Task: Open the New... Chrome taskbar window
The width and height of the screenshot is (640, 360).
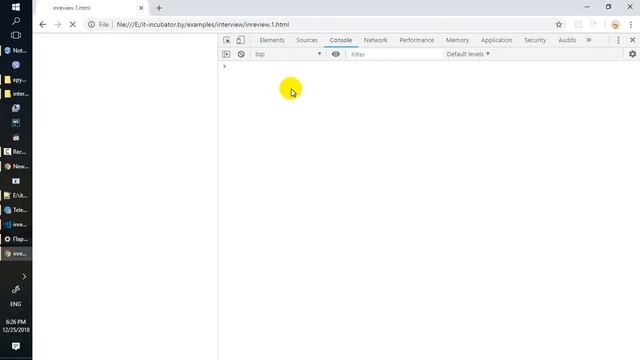Action: [16, 166]
